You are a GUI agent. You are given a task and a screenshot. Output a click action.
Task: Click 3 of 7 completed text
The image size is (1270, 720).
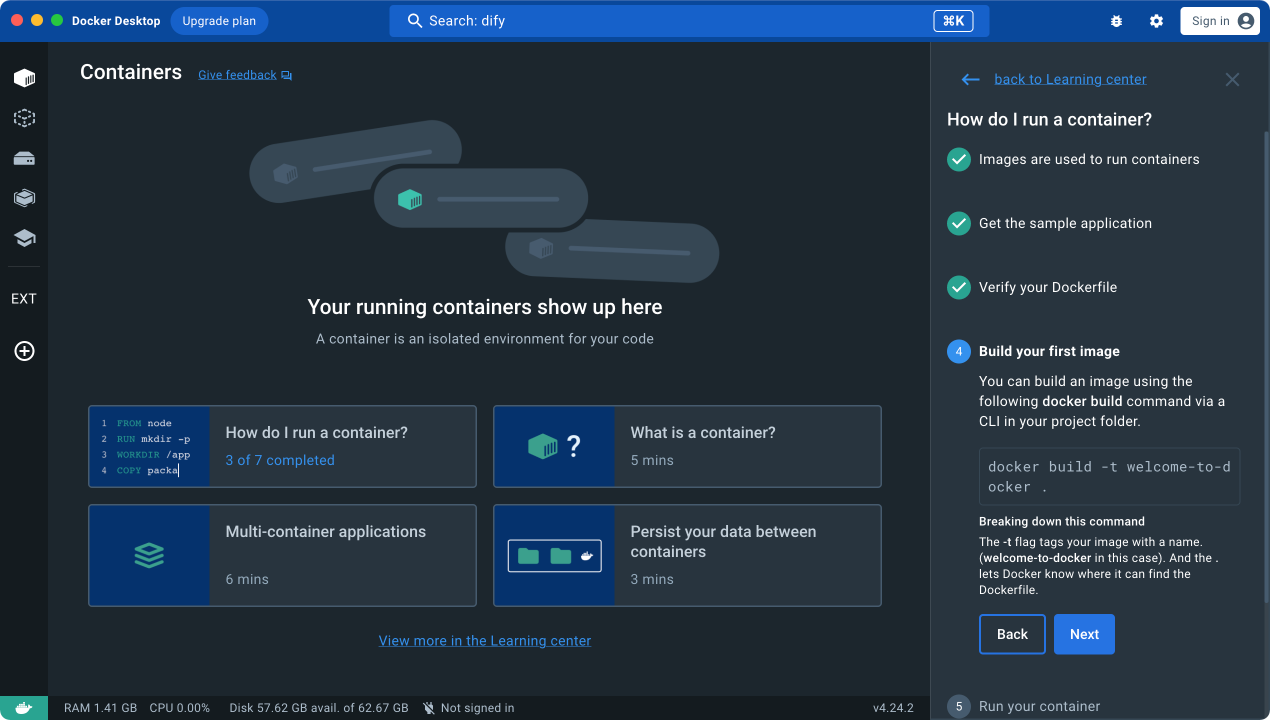coord(280,461)
